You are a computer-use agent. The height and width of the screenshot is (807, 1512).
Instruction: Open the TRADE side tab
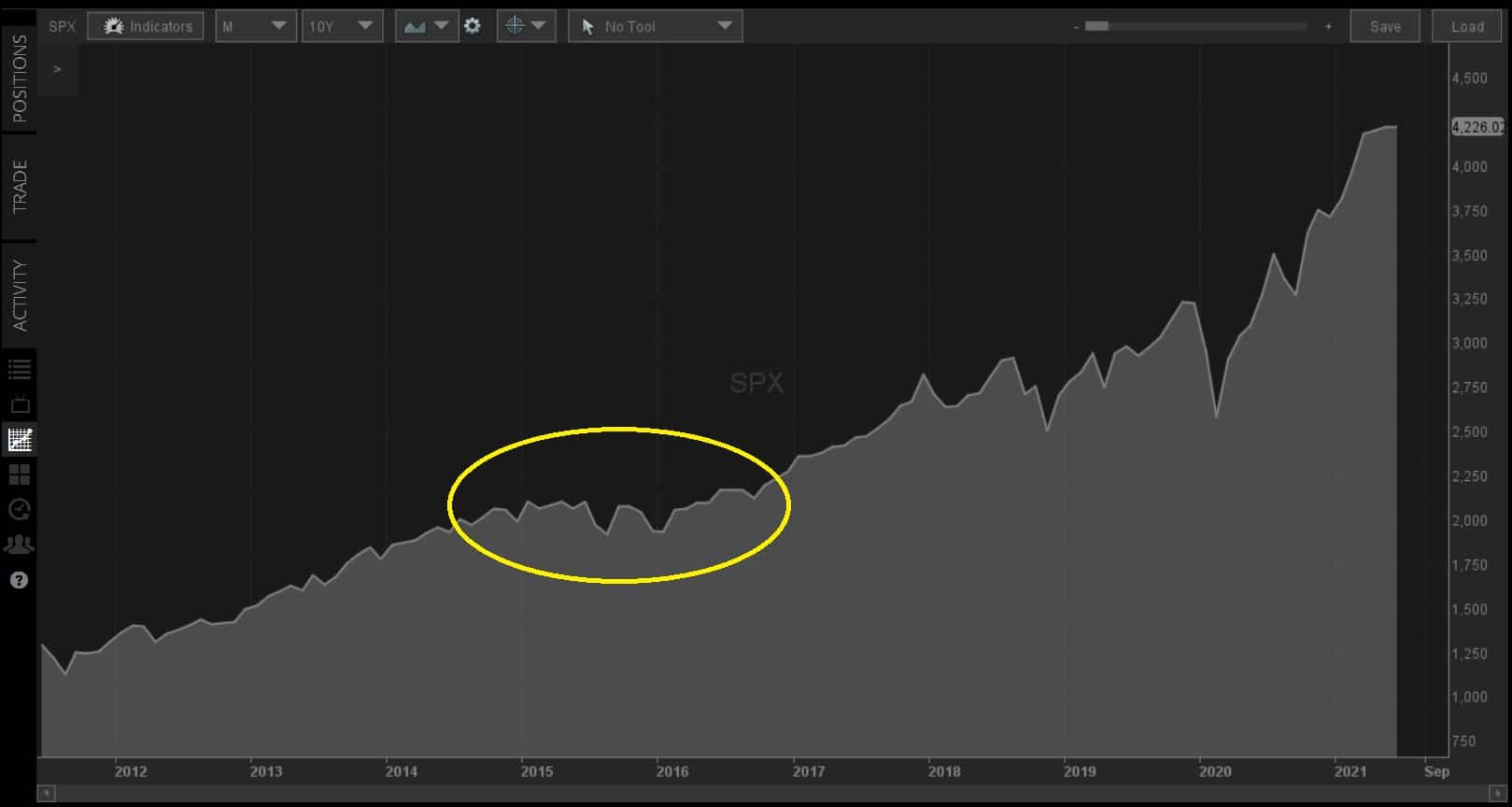19,187
